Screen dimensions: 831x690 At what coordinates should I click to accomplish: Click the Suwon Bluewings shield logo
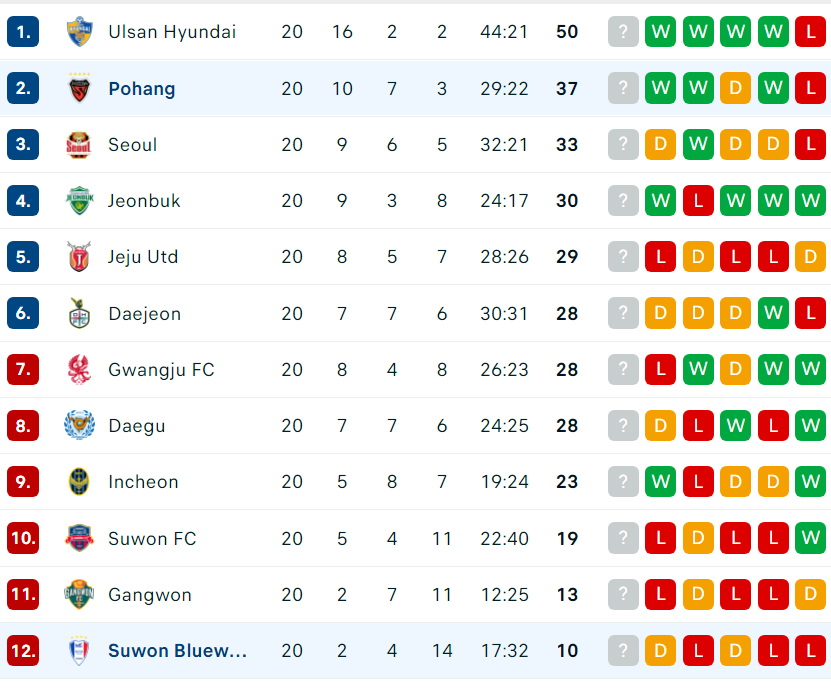79,650
